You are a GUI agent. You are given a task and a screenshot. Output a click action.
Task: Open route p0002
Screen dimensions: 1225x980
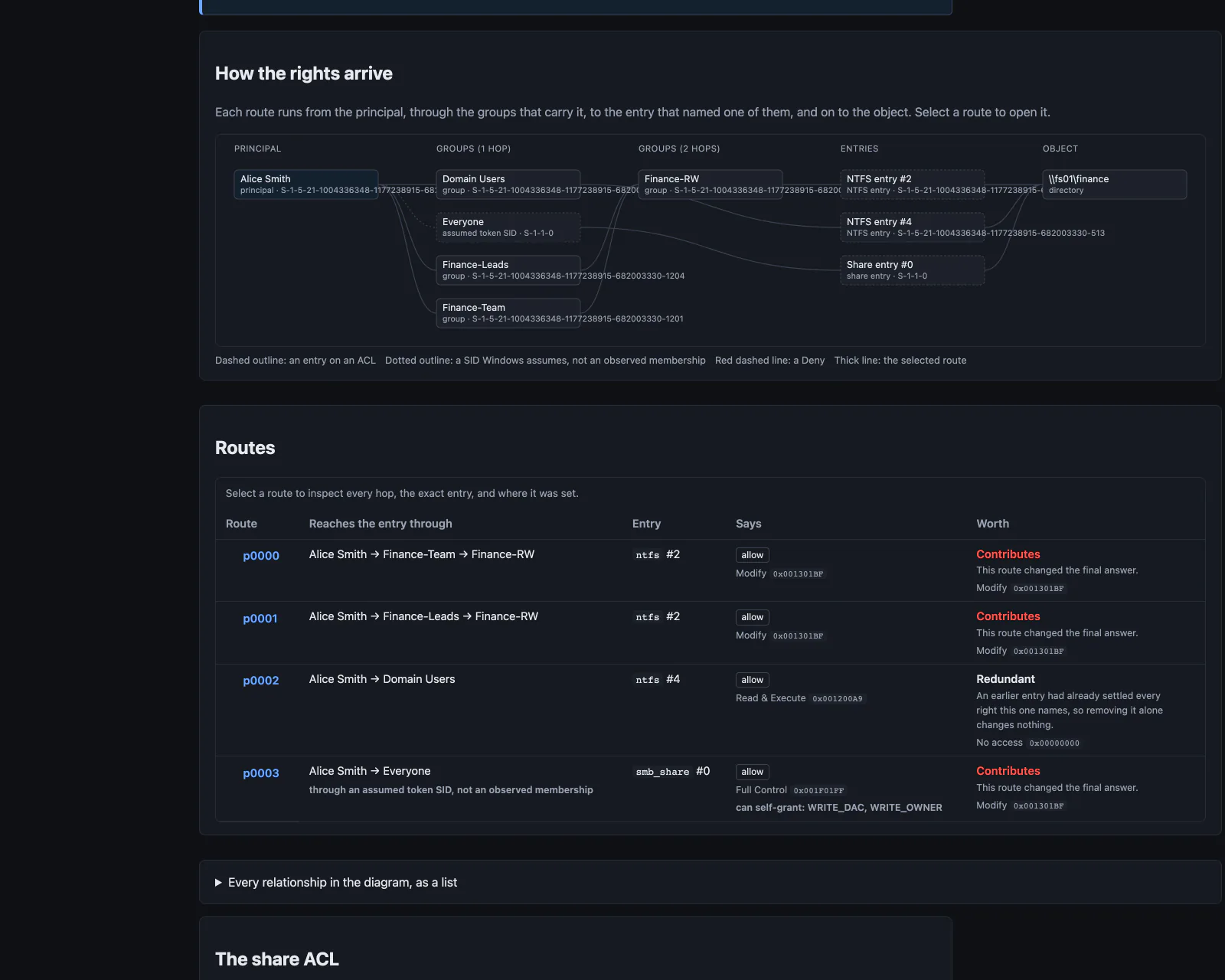[261, 681]
